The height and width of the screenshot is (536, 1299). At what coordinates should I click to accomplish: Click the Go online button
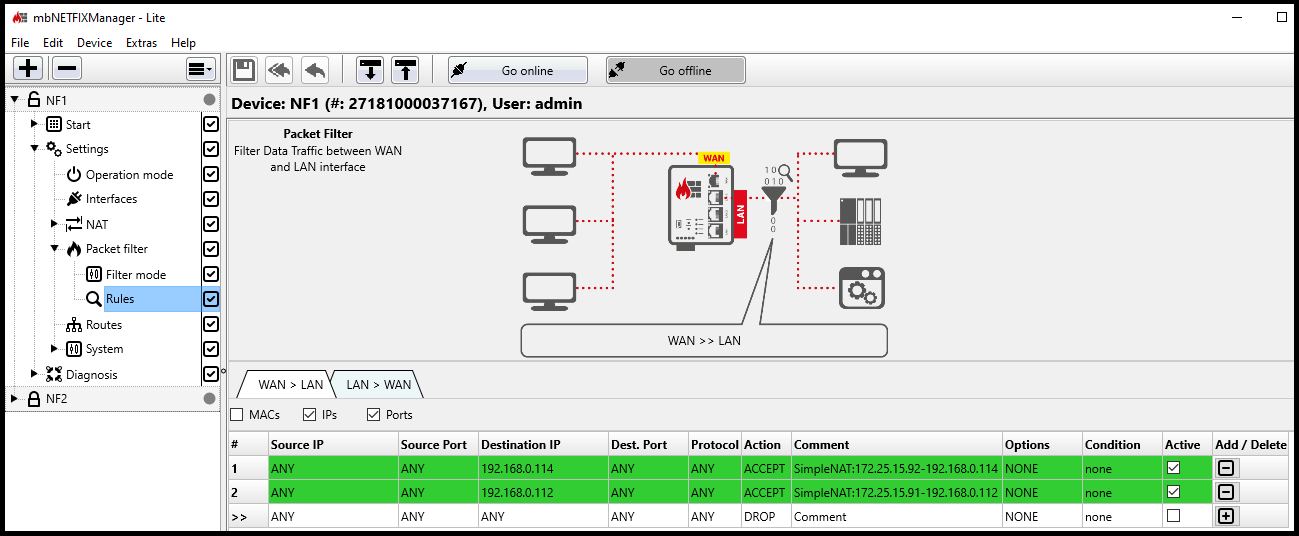(x=517, y=70)
